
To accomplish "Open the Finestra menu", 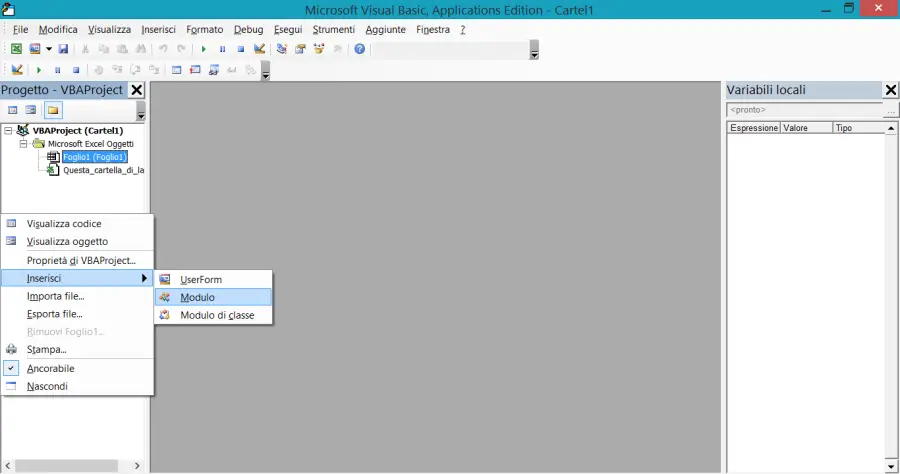I will (433, 29).
